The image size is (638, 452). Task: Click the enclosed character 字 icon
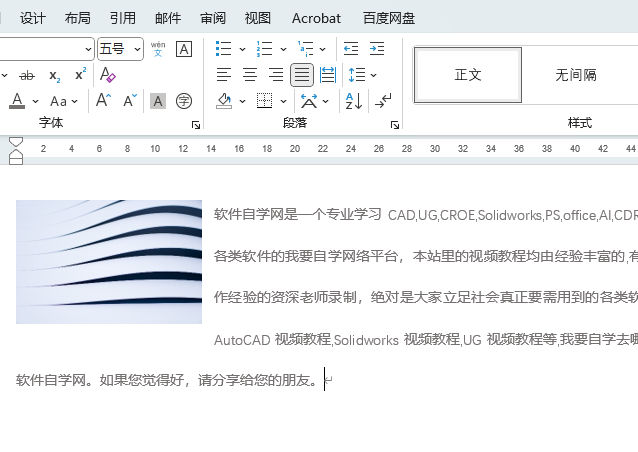pos(184,101)
